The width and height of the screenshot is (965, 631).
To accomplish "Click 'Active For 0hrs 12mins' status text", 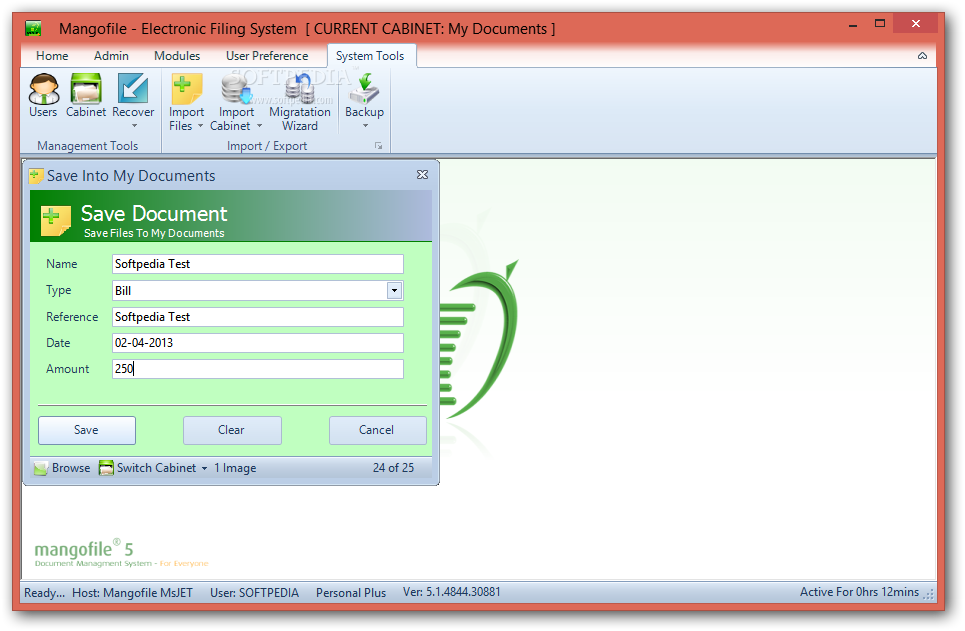I will tap(859, 592).
